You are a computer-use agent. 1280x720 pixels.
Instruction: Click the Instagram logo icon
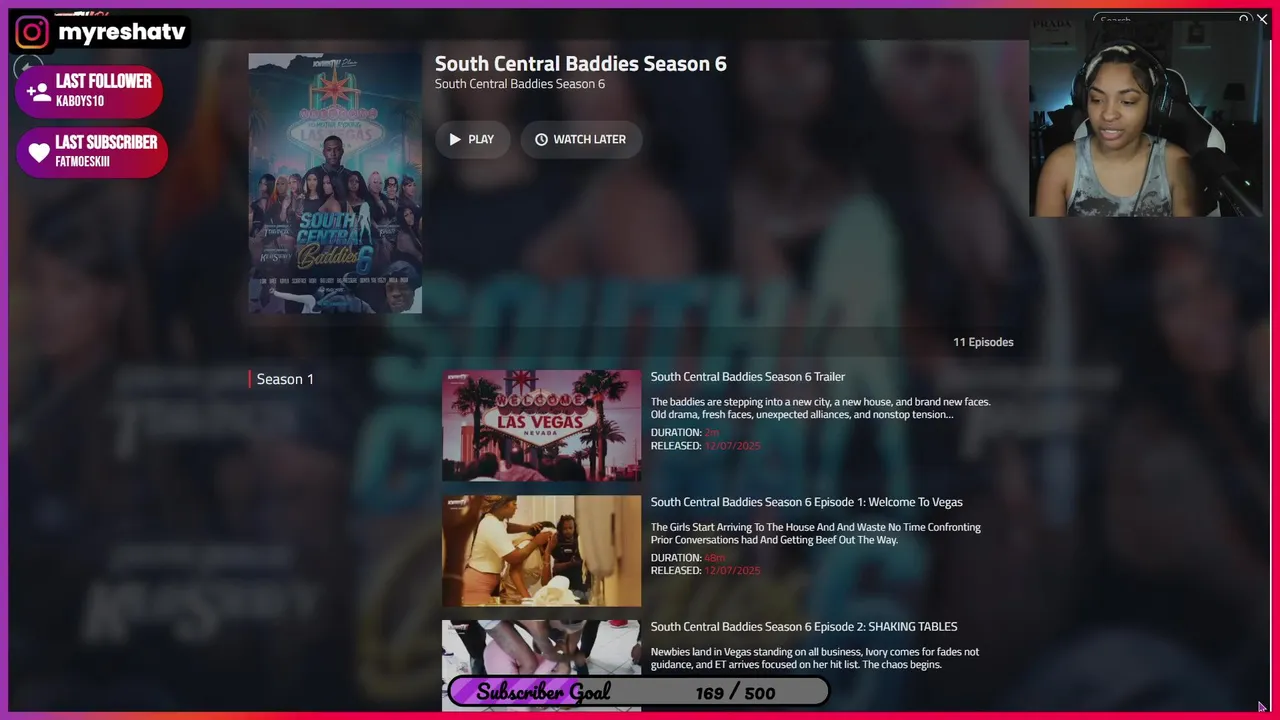31,32
